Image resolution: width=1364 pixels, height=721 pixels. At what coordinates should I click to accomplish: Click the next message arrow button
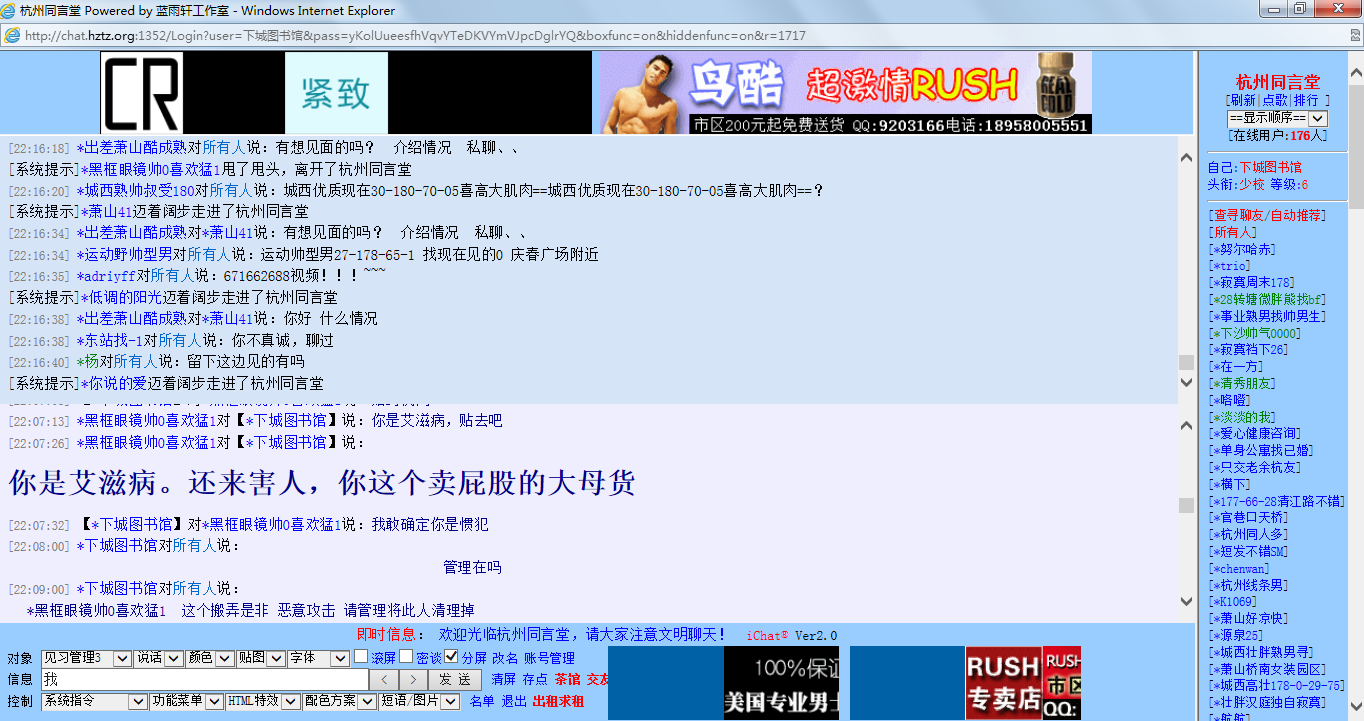pos(414,680)
